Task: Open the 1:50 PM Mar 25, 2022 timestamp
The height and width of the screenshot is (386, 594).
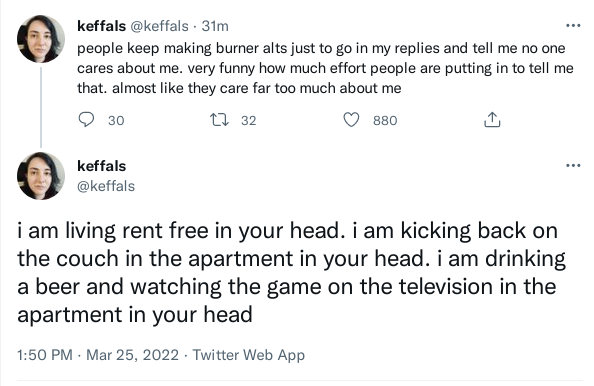Action: click(98, 355)
